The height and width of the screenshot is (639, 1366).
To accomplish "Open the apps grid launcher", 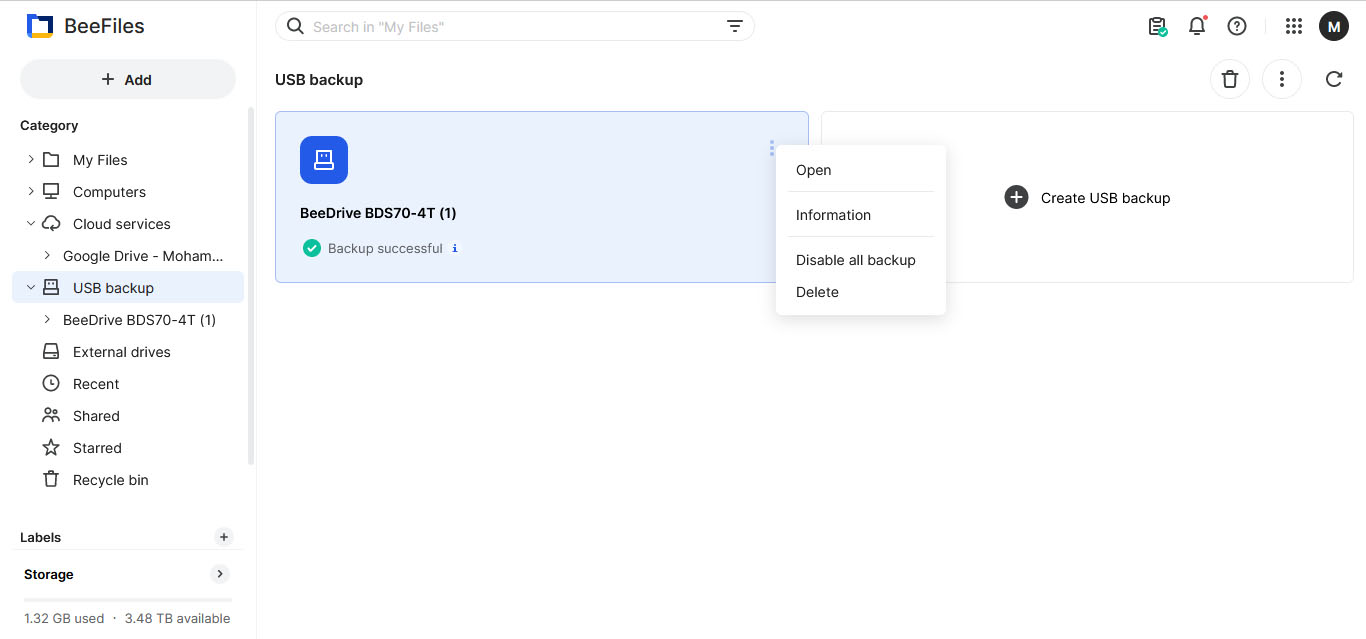I will point(1294,27).
